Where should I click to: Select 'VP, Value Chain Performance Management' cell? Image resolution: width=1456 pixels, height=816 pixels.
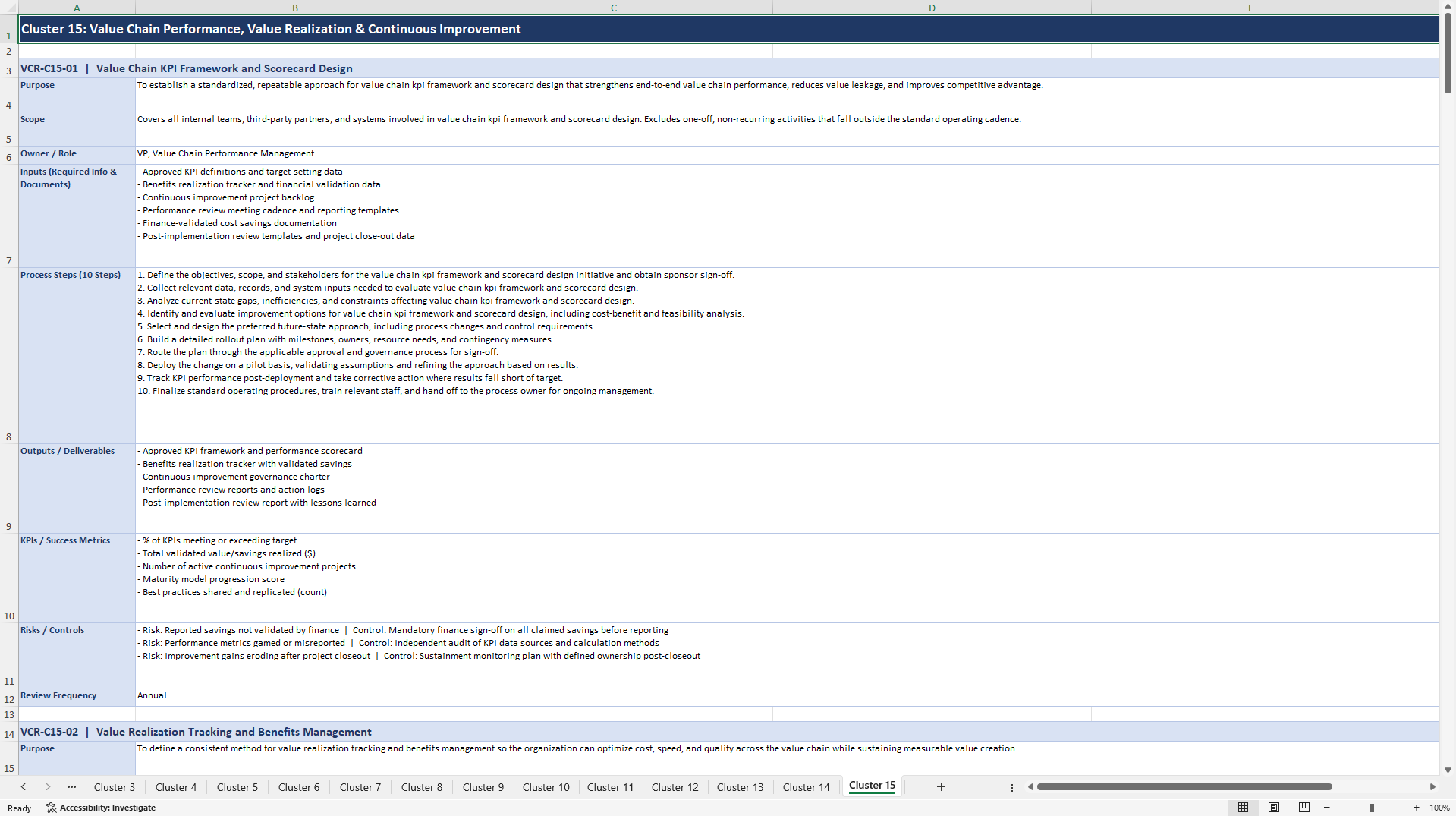tap(788, 155)
